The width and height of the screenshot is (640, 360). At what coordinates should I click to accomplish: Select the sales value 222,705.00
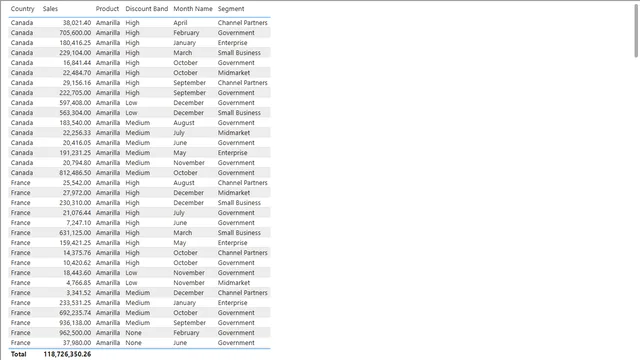(x=75, y=93)
